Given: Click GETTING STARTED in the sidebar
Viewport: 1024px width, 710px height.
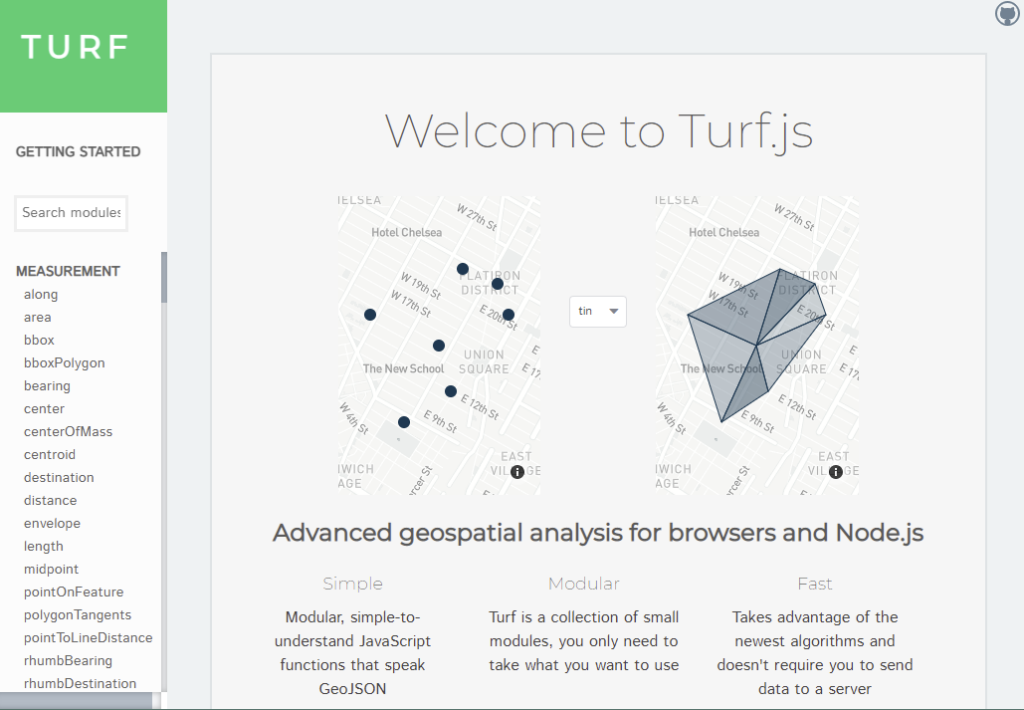Looking at the screenshot, I should (x=78, y=151).
